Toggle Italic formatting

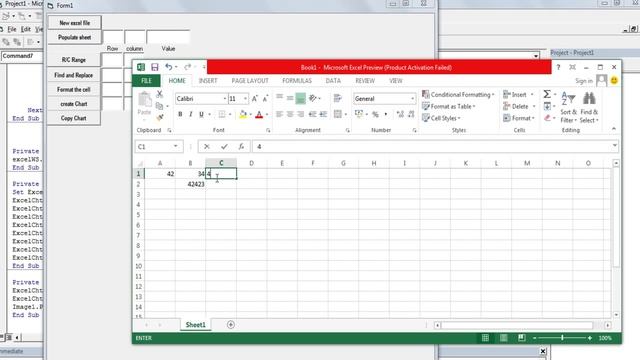[x=191, y=115]
